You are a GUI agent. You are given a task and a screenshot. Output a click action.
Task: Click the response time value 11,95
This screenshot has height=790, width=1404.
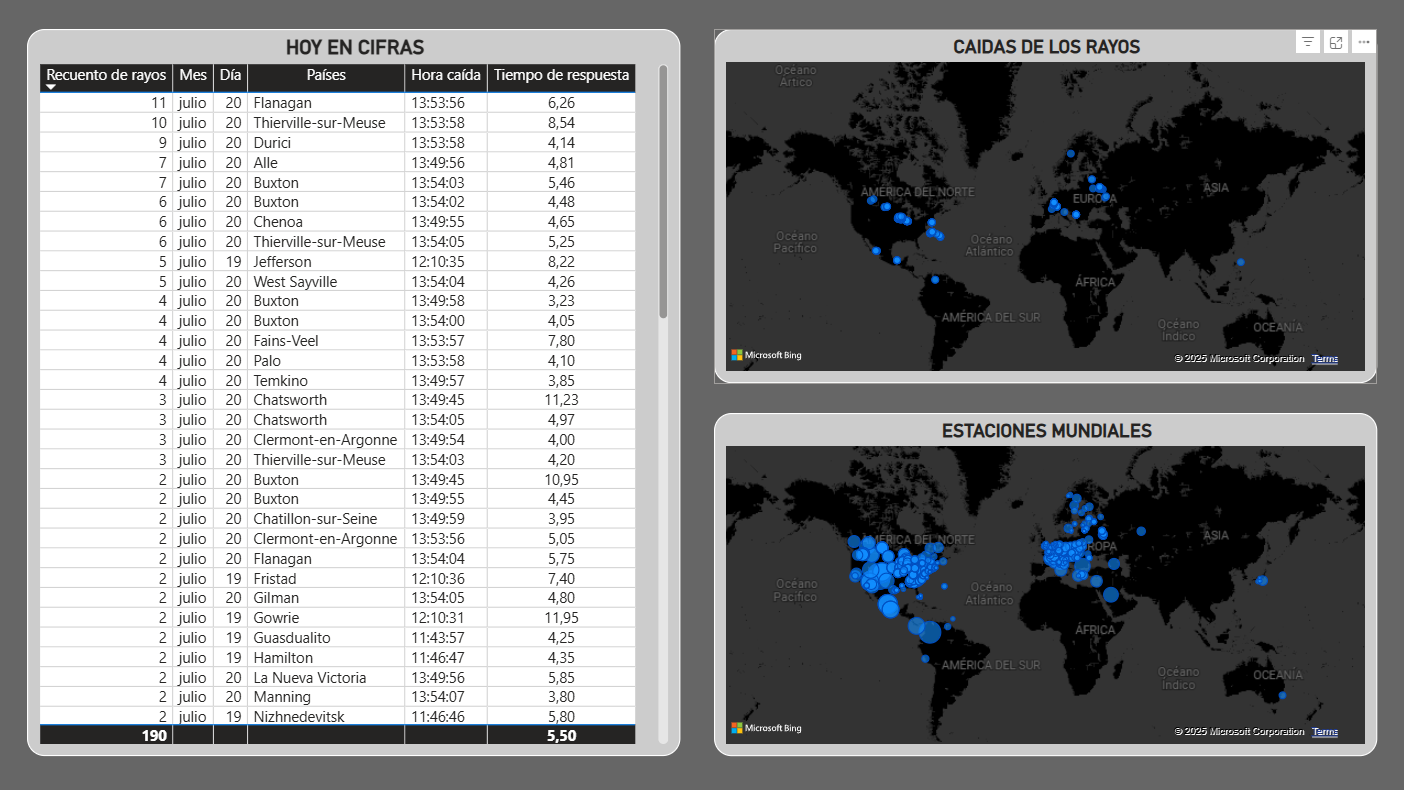pyautogui.click(x=562, y=618)
